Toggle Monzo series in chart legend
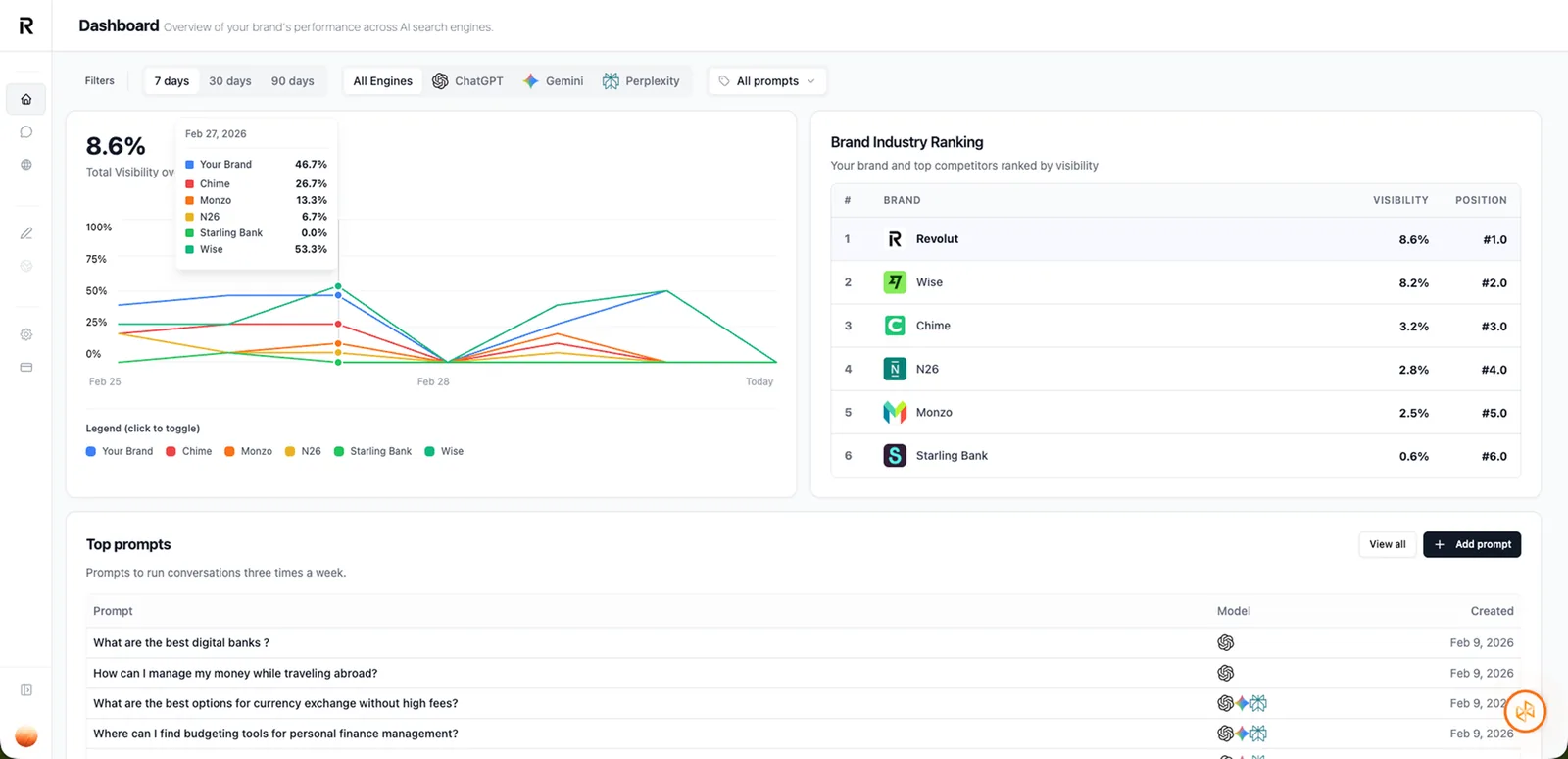1568x759 pixels. (x=249, y=451)
